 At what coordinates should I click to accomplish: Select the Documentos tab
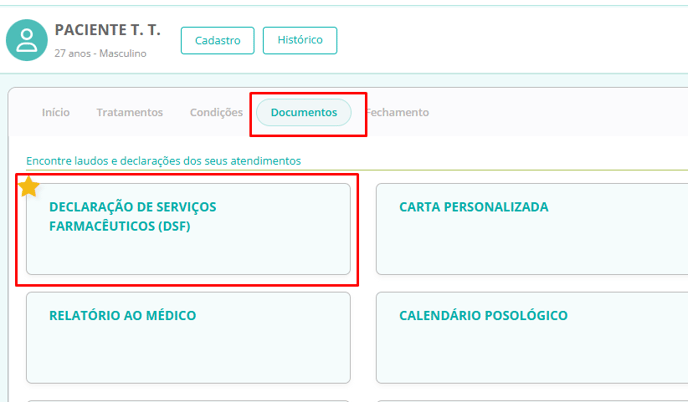[304, 113]
